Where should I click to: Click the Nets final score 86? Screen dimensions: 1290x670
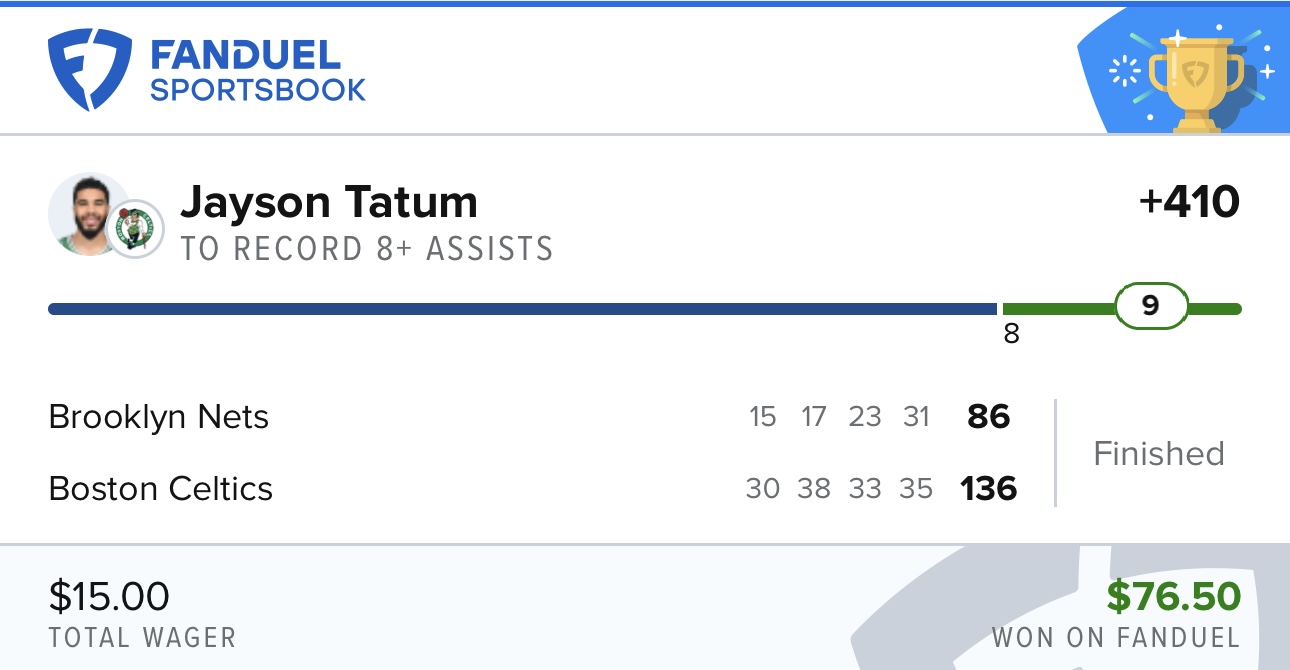tap(989, 416)
